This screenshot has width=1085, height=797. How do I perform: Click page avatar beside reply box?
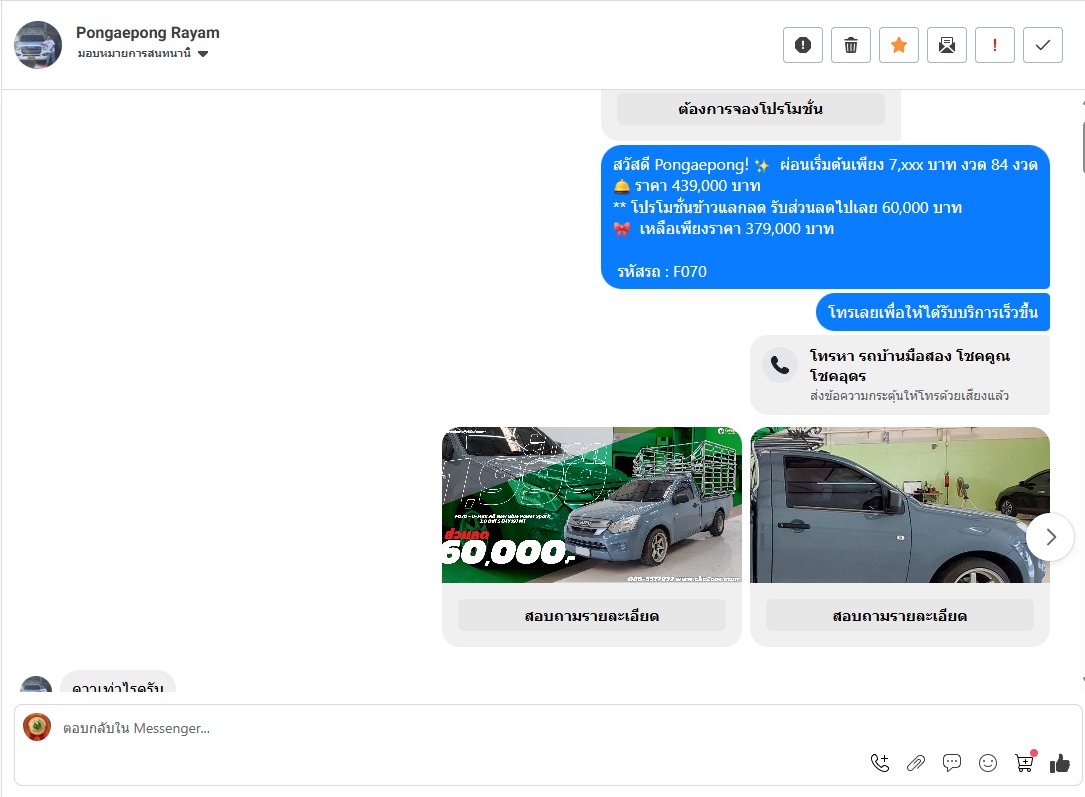[37, 727]
